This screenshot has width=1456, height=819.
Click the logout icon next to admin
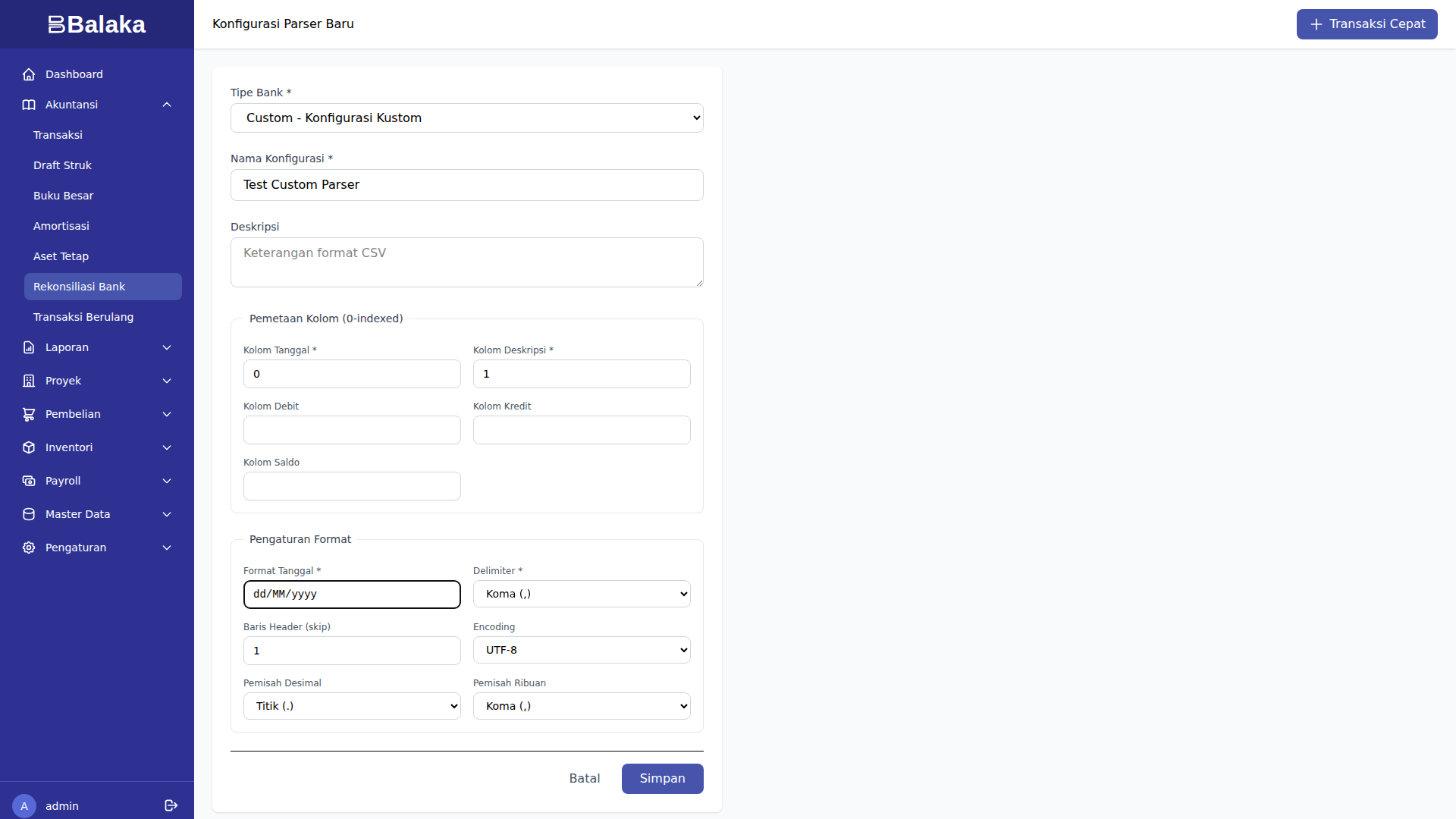[x=170, y=805]
